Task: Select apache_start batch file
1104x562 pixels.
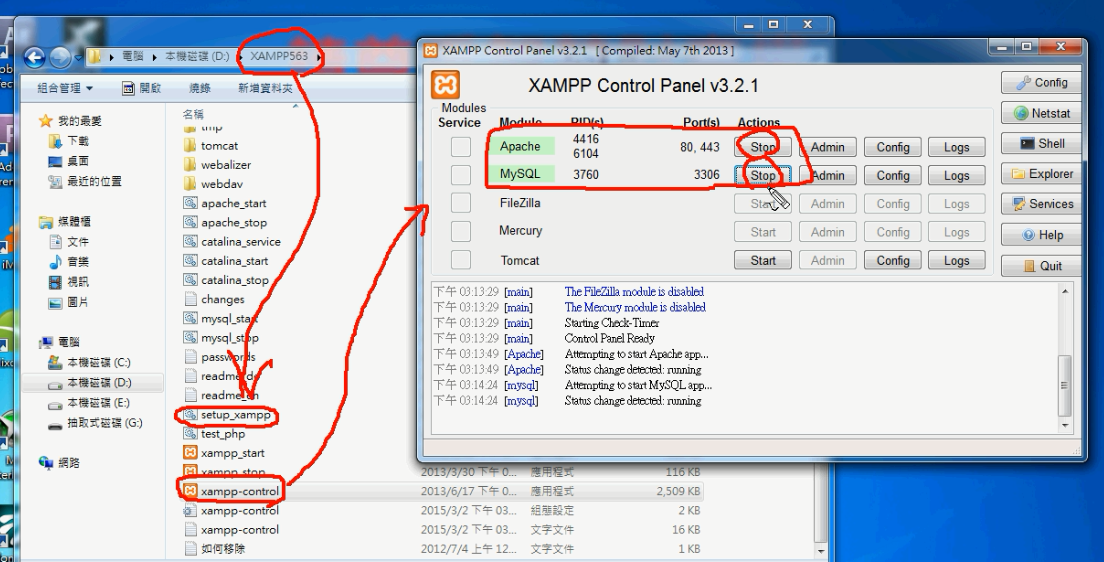Action: point(225,204)
